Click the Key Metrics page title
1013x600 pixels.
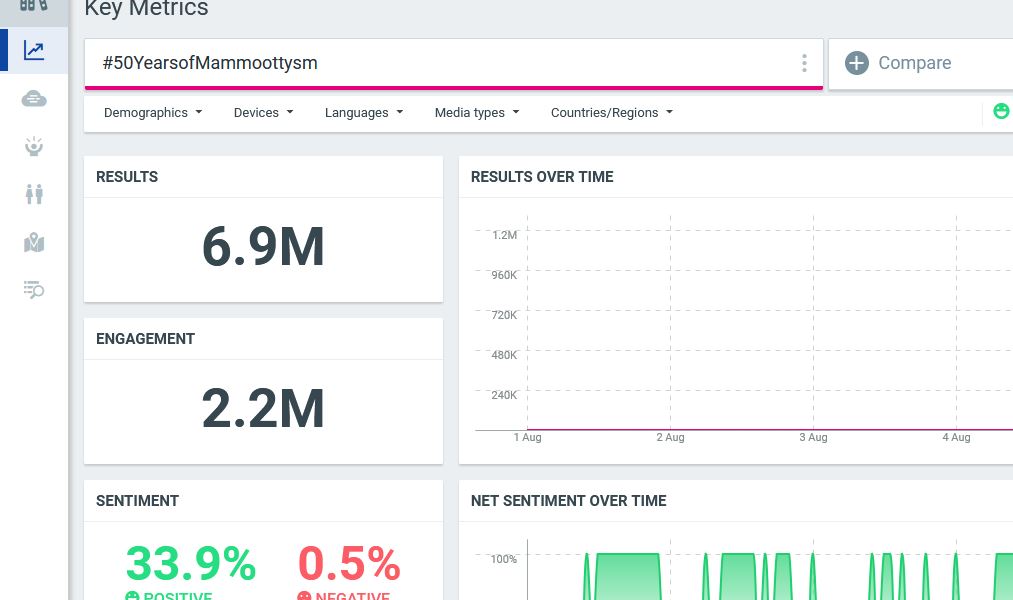click(x=147, y=8)
